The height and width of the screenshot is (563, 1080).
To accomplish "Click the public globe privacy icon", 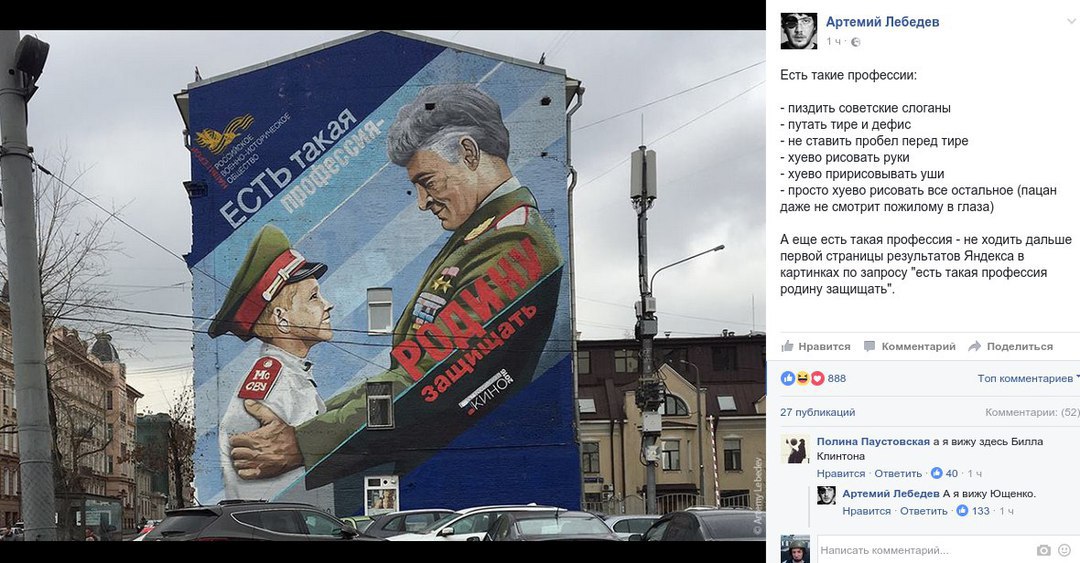I will [855, 42].
